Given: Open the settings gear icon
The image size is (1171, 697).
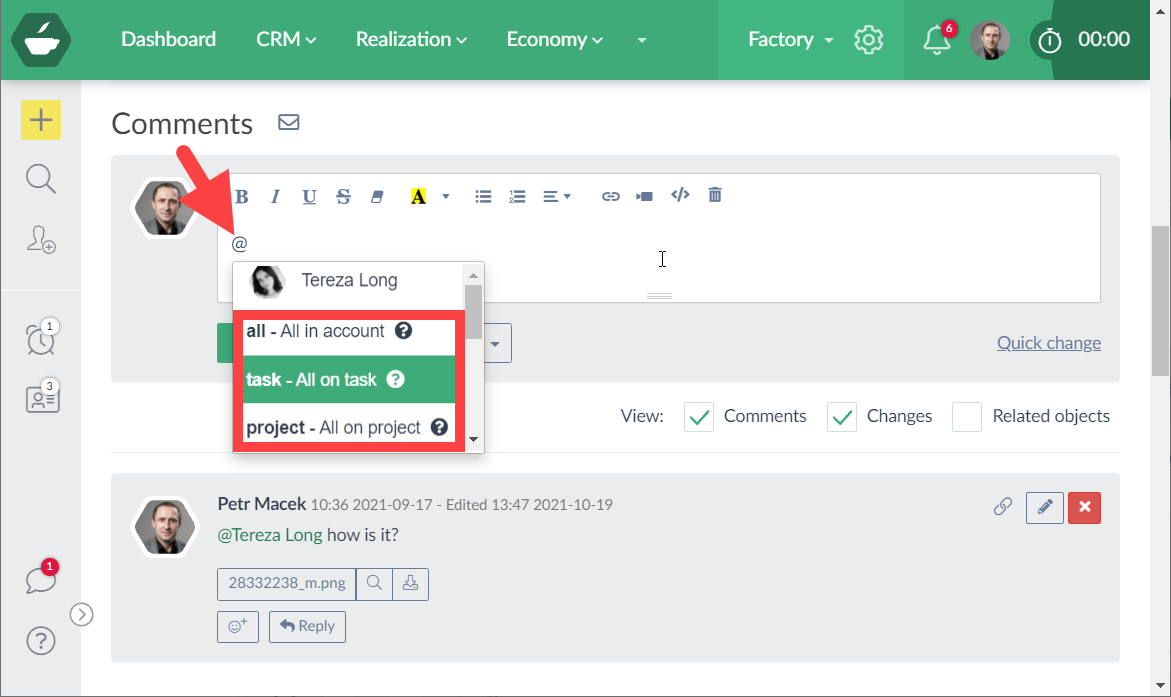Looking at the screenshot, I should pos(868,40).
